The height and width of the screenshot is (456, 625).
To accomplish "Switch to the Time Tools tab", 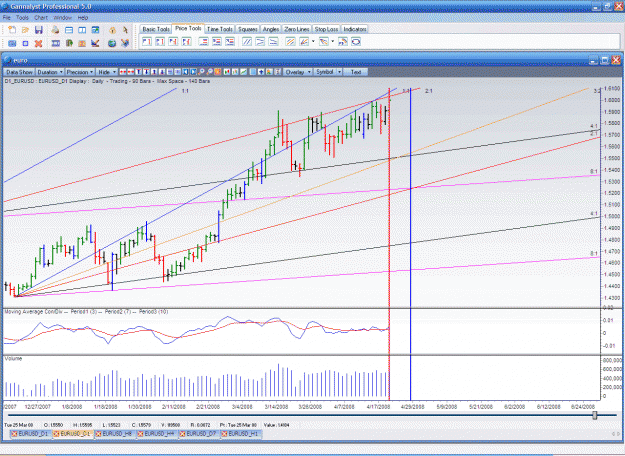I will (220, 29).
